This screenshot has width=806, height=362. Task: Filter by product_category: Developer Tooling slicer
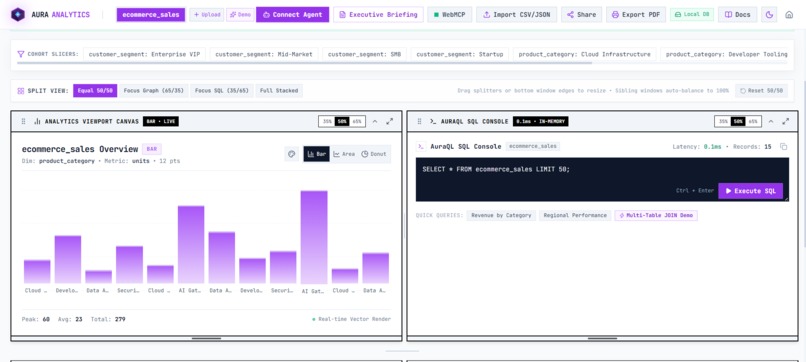point(724,54)
